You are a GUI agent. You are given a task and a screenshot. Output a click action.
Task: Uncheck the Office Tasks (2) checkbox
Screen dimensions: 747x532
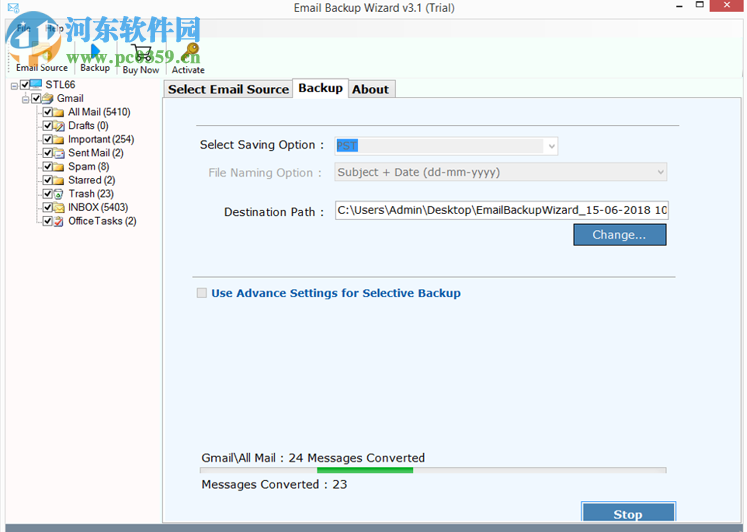(48, 221)
